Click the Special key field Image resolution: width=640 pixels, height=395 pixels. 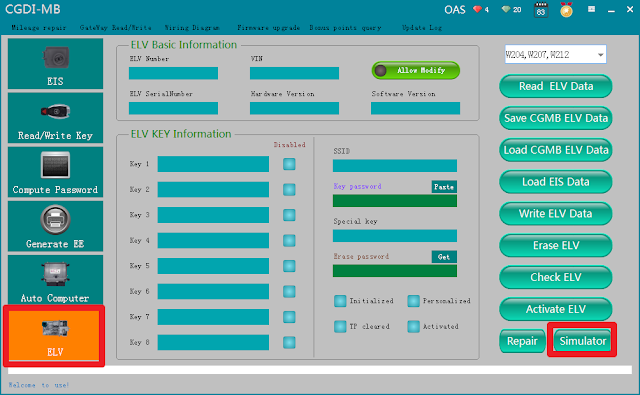click(x=395, y=236)
